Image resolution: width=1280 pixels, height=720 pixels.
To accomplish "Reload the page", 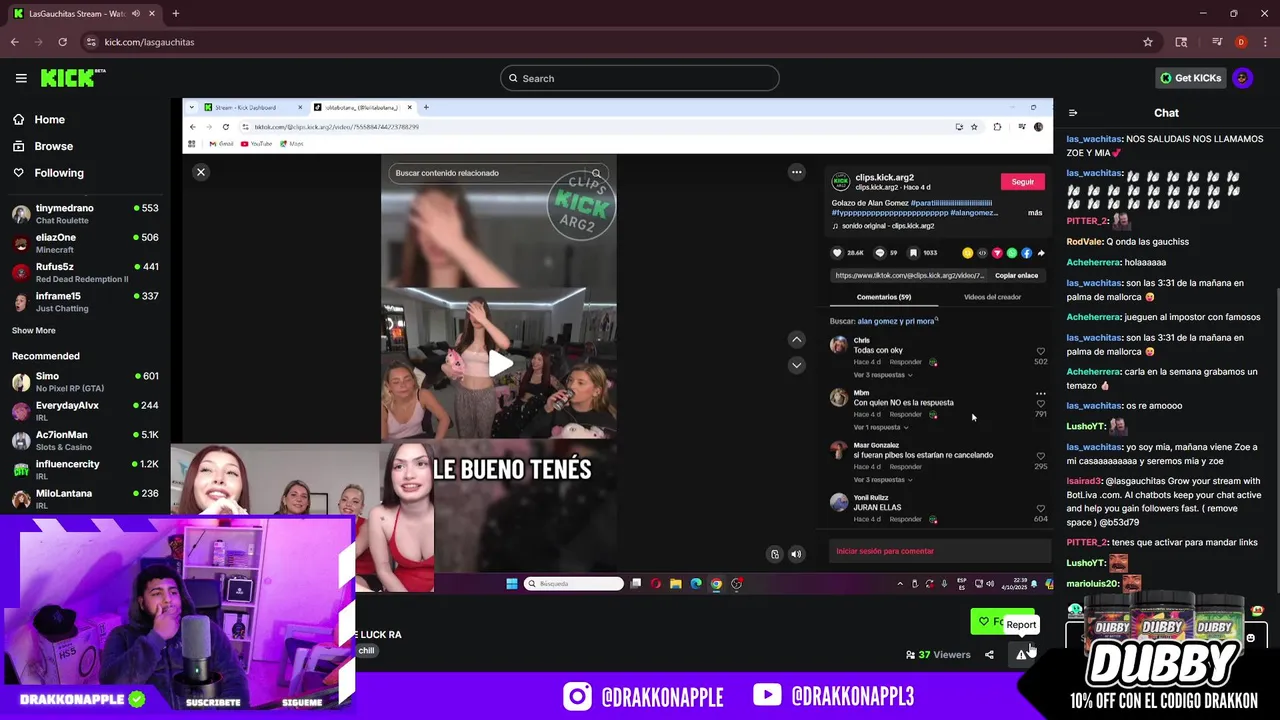I will click(62, 42).
